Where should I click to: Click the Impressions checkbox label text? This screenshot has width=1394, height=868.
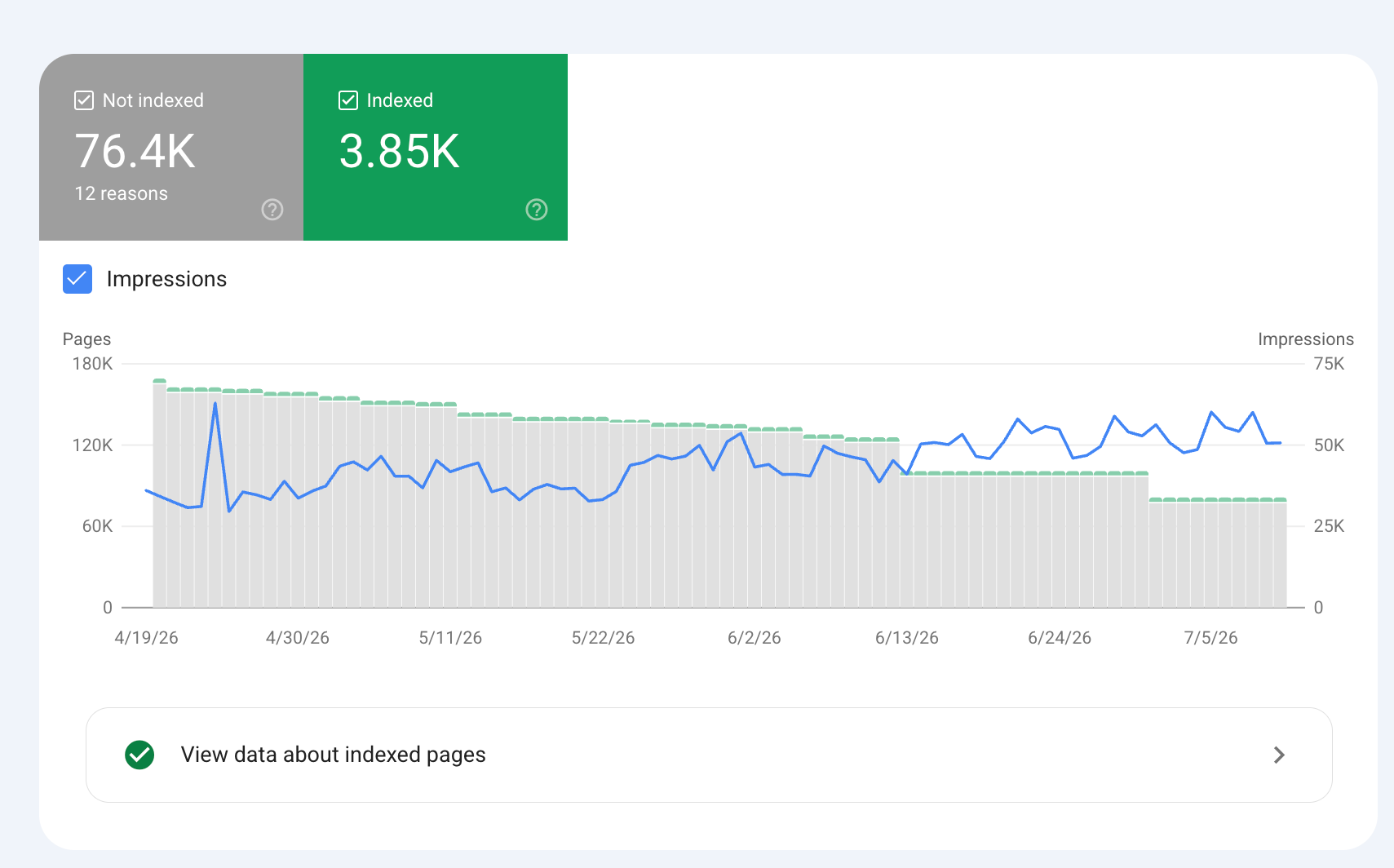166,279
